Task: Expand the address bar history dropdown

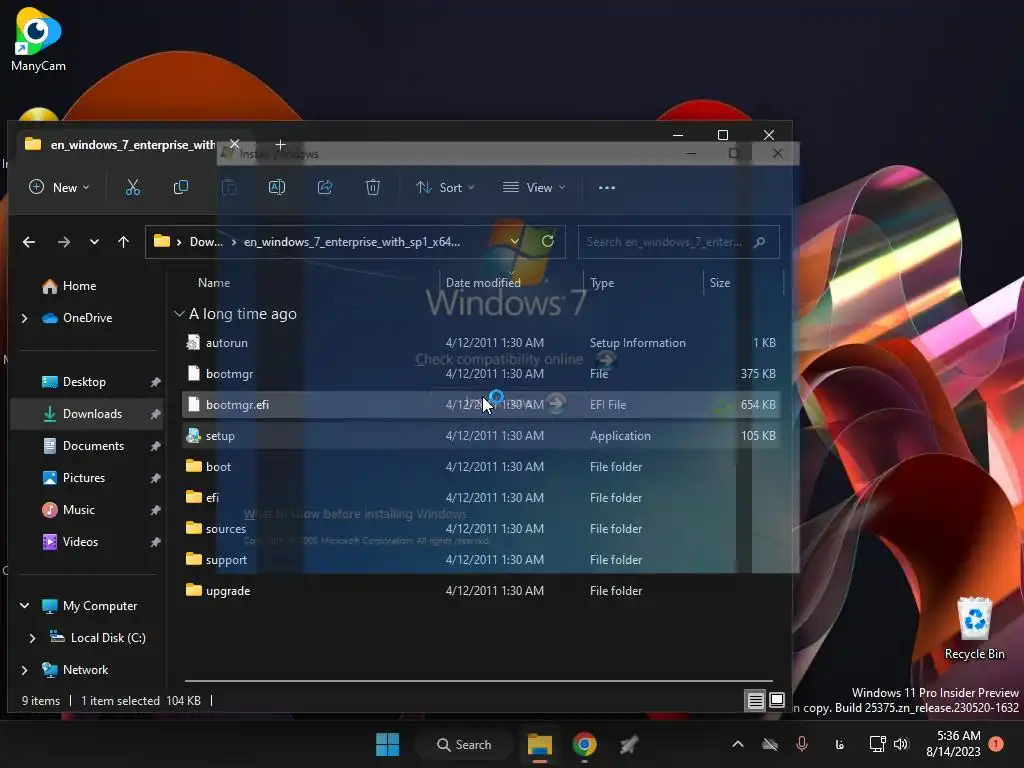Action: tap(515, 242)
